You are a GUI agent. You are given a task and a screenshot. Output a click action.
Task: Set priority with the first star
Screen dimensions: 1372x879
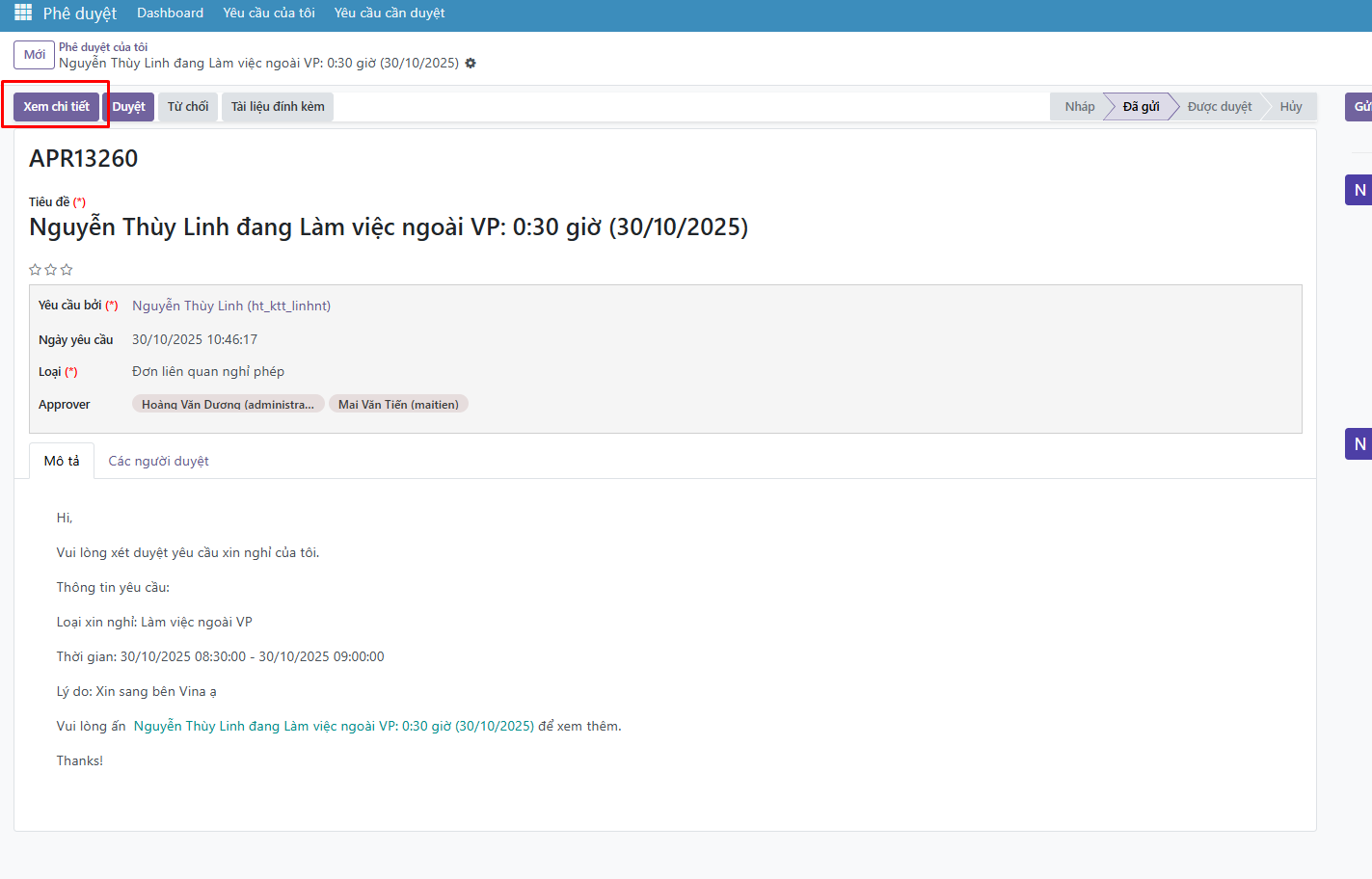[x=35, y=270]
